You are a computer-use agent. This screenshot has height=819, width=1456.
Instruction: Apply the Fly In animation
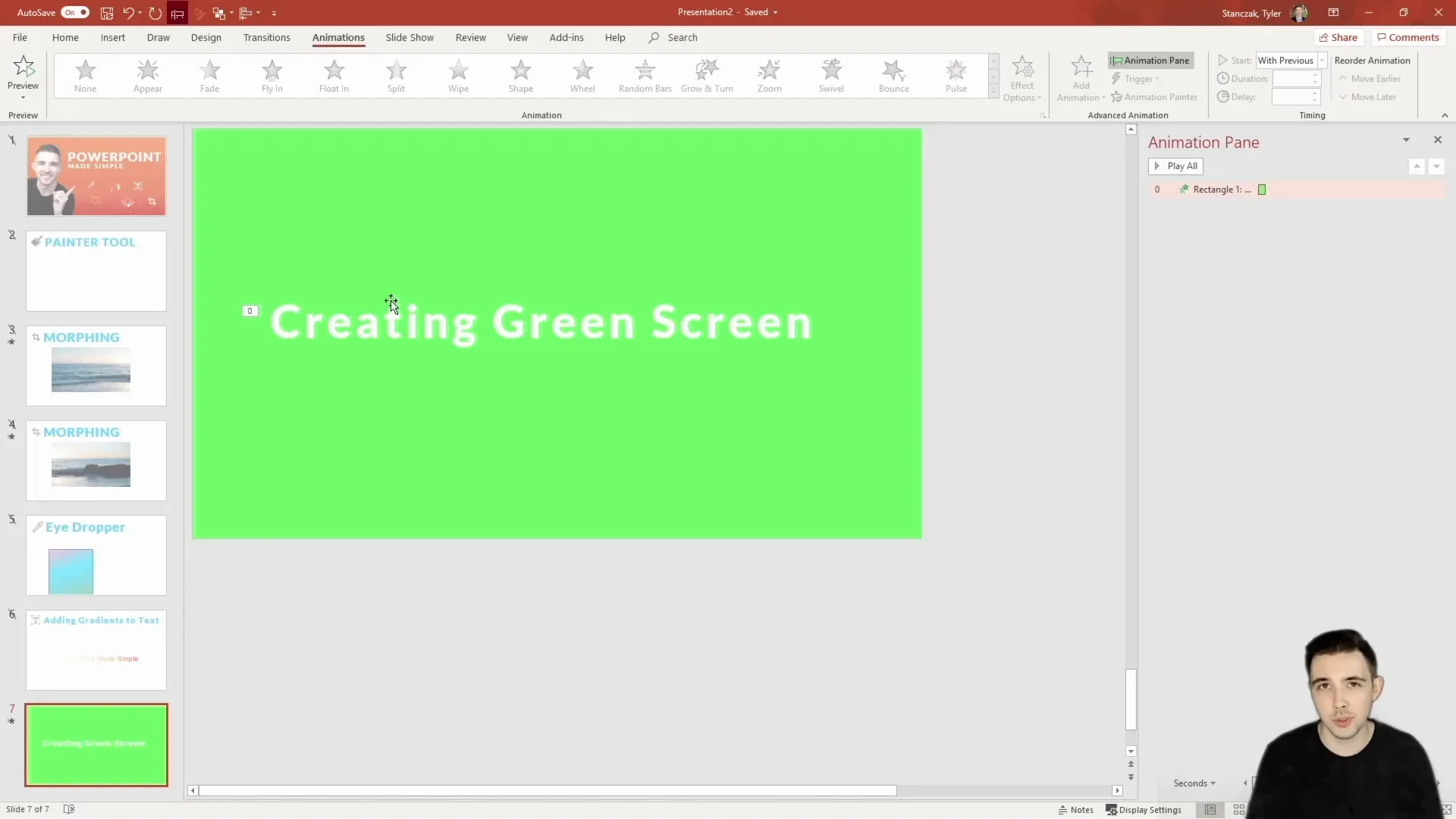pos(271,76)
